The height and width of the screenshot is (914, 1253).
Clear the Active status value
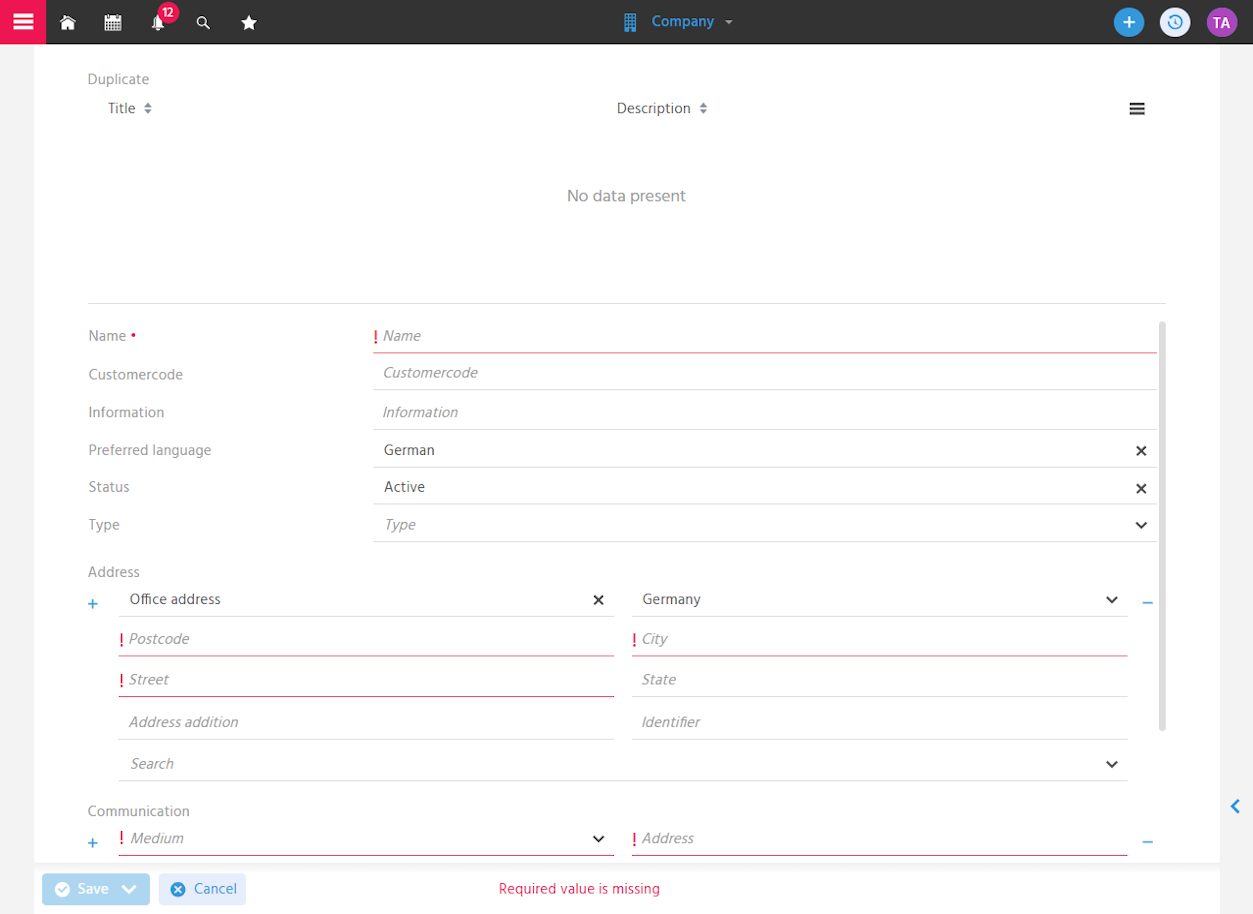(x=1141, y=489)
